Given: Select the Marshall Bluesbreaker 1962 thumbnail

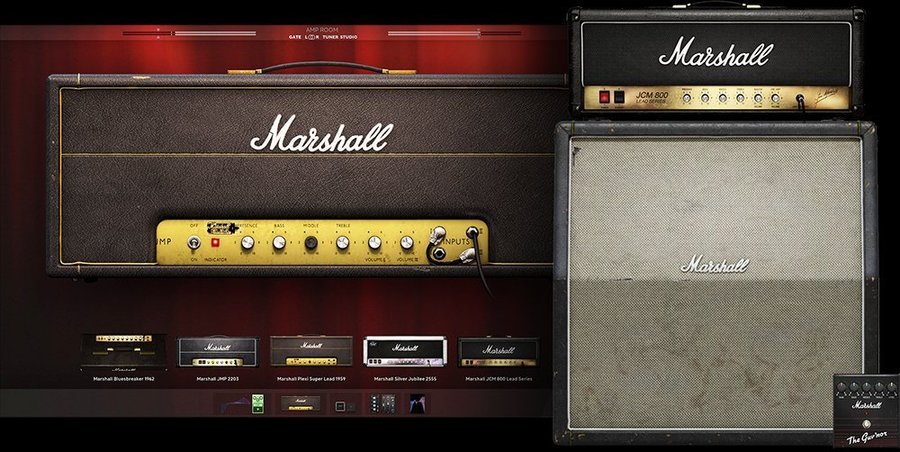Looking at the screenshot, I should (x=123, y=352).
